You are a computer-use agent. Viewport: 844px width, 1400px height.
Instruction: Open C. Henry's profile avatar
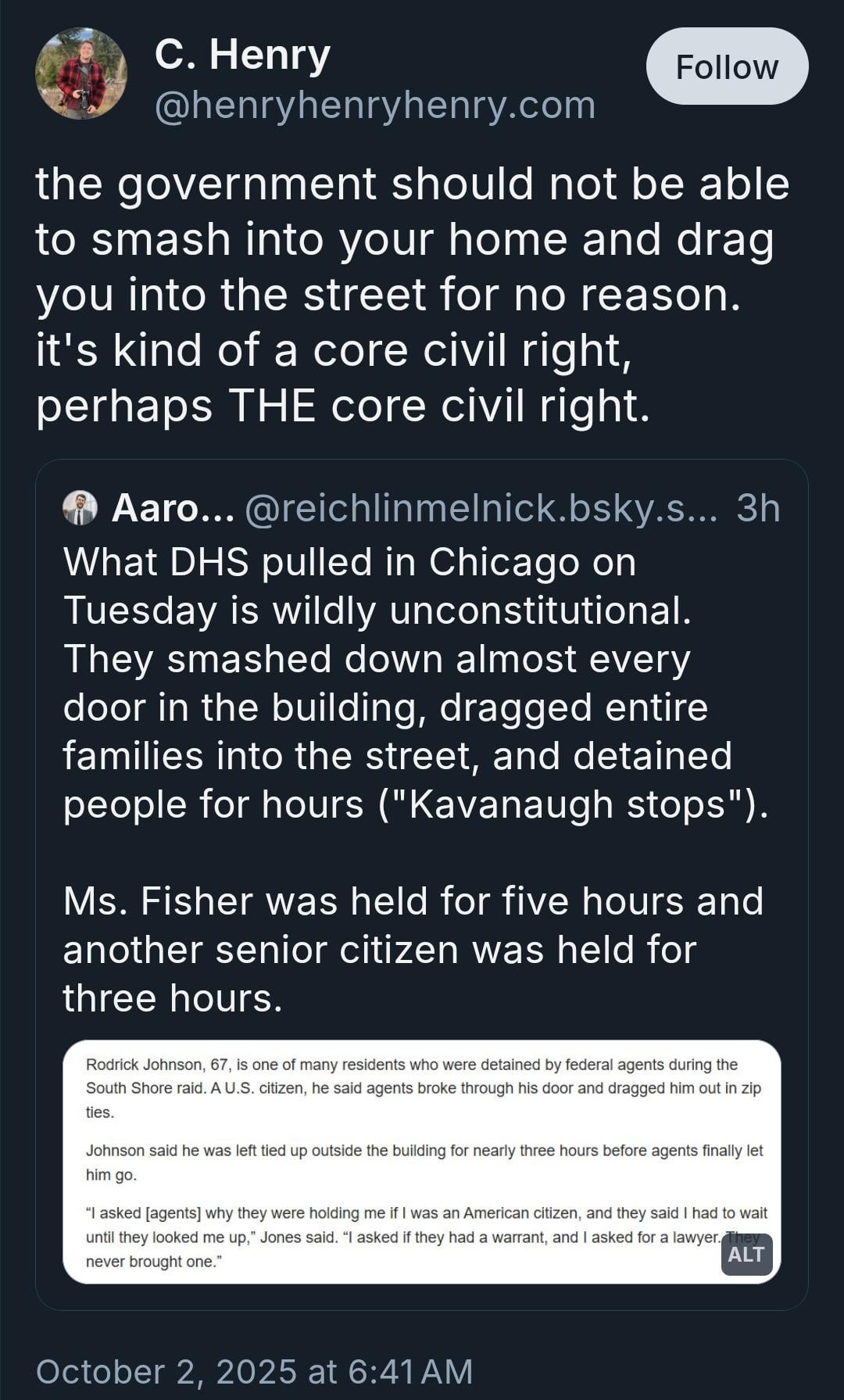tap(81, 73)
